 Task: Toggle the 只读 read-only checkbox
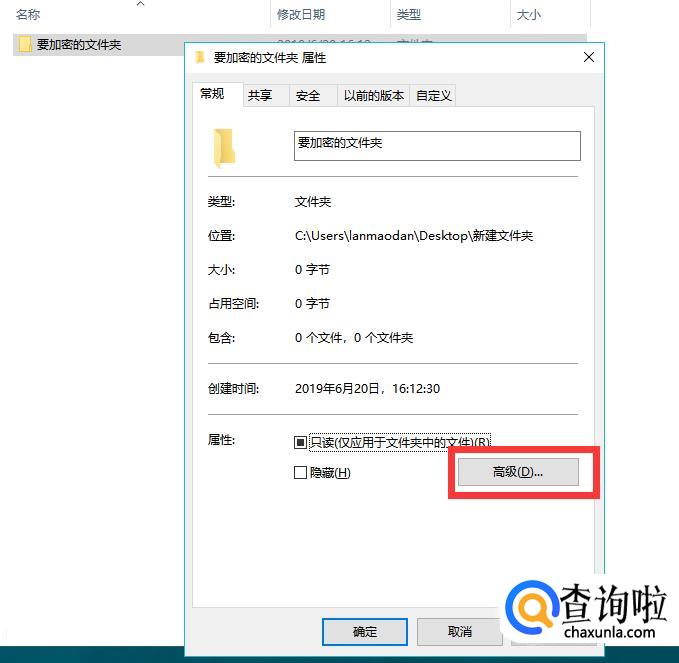point(300,442)
